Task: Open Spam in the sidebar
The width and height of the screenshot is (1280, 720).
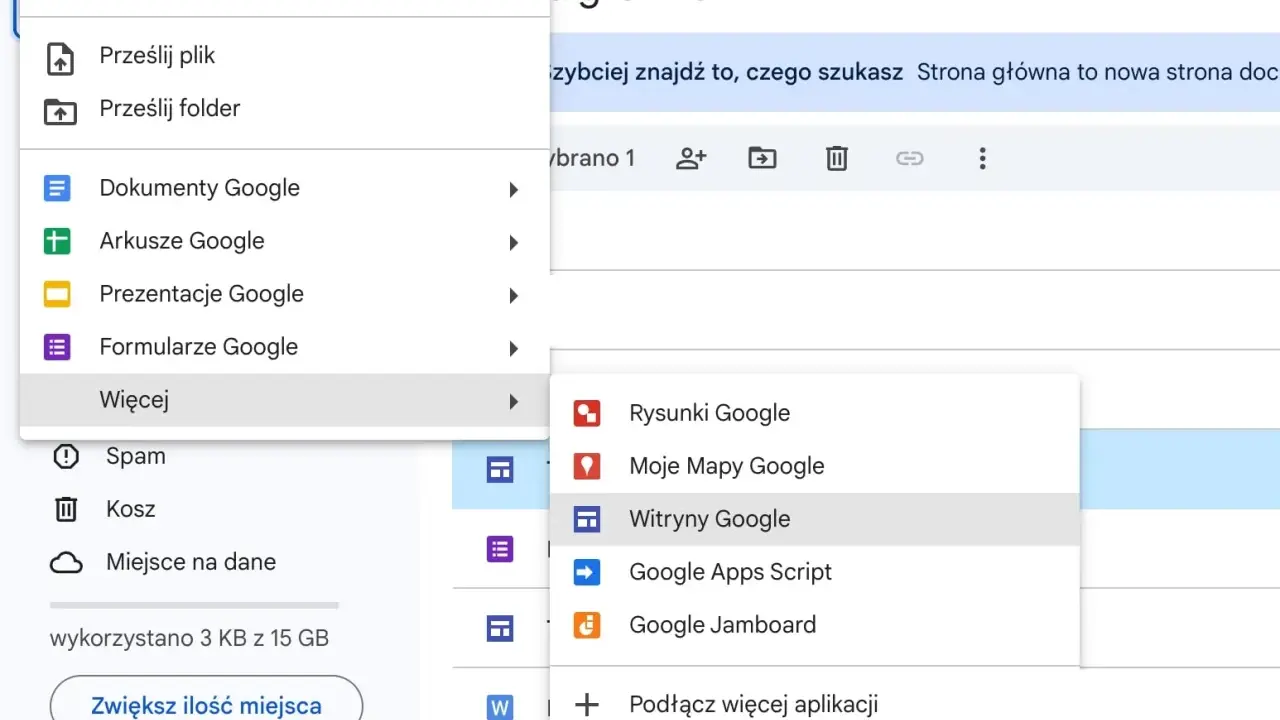Action: coord(136,456)
